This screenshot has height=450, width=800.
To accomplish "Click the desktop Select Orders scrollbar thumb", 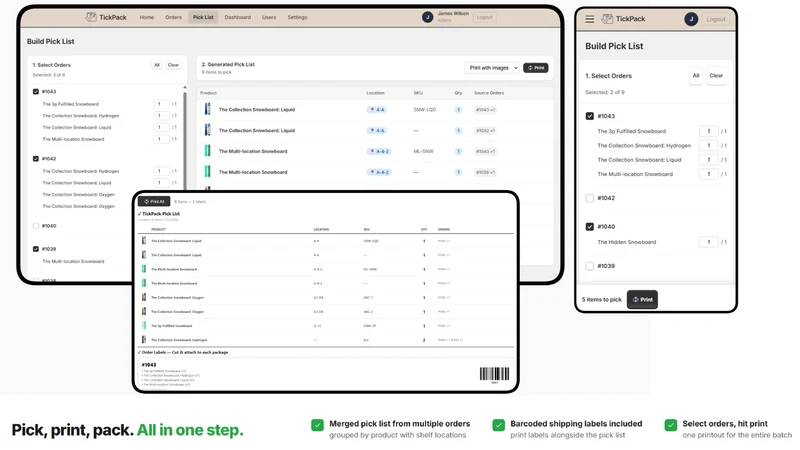I will pos(185,143).
